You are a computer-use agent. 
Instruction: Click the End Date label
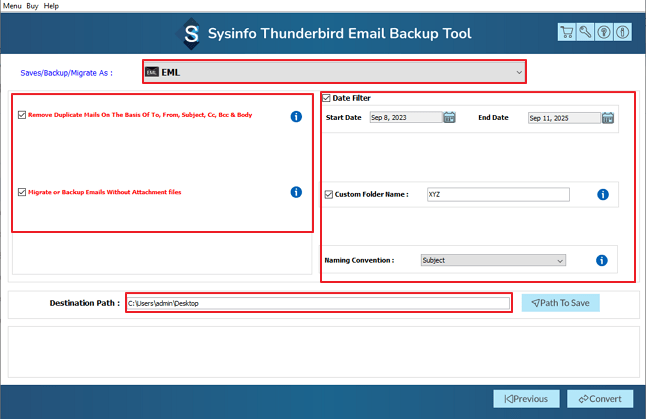point(493,117)
